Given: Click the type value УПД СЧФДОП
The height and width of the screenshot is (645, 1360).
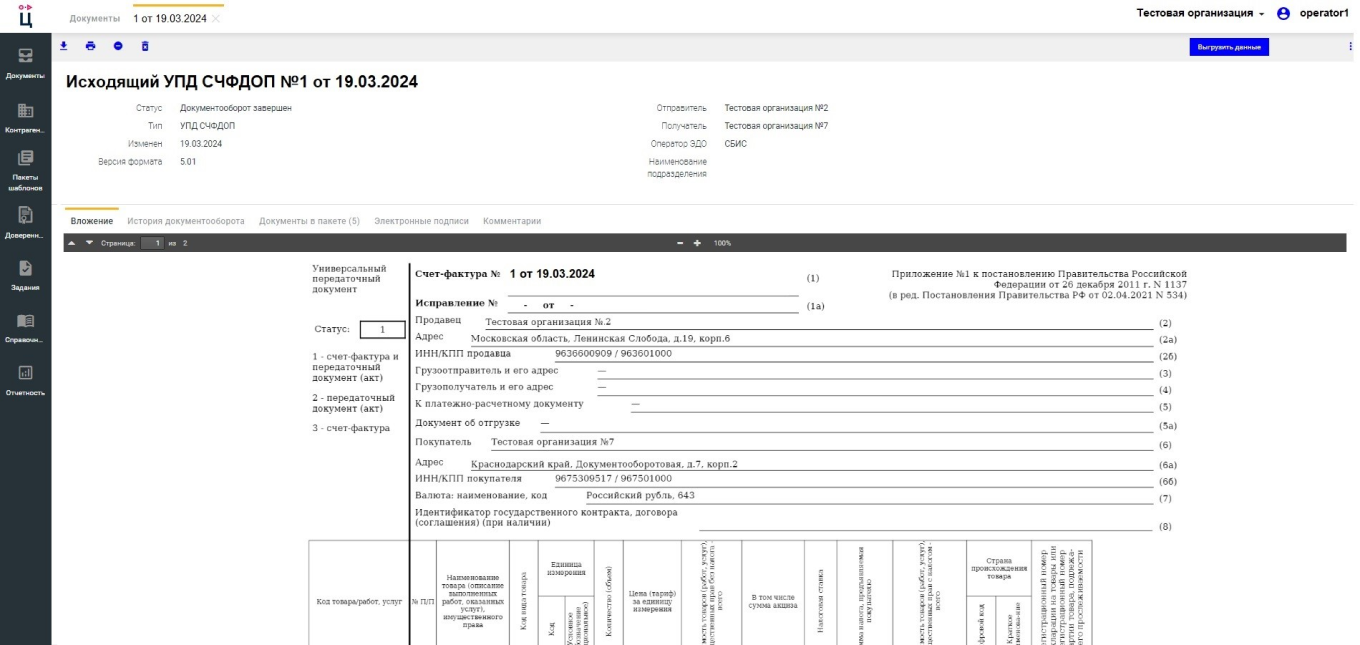Looking at the screenshot, I should click(208, 126).
